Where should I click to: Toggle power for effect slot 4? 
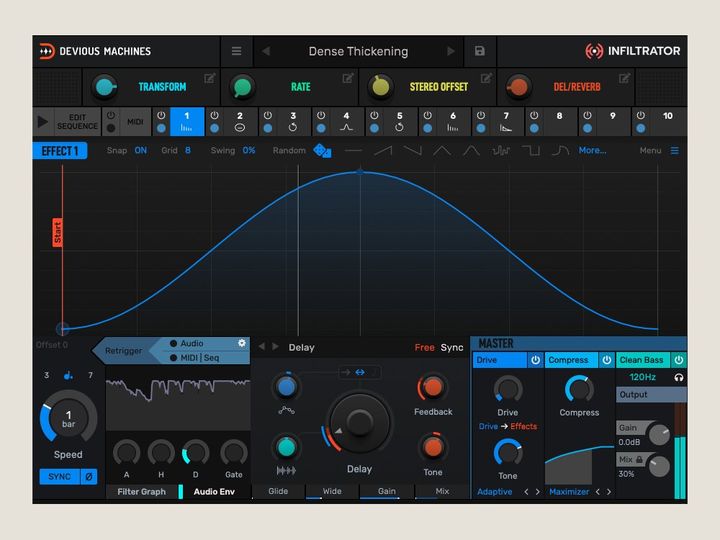pos(321,116)
